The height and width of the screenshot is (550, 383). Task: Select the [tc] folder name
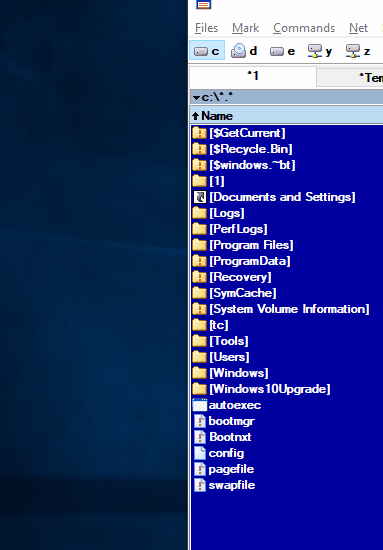tap(219, 325)
